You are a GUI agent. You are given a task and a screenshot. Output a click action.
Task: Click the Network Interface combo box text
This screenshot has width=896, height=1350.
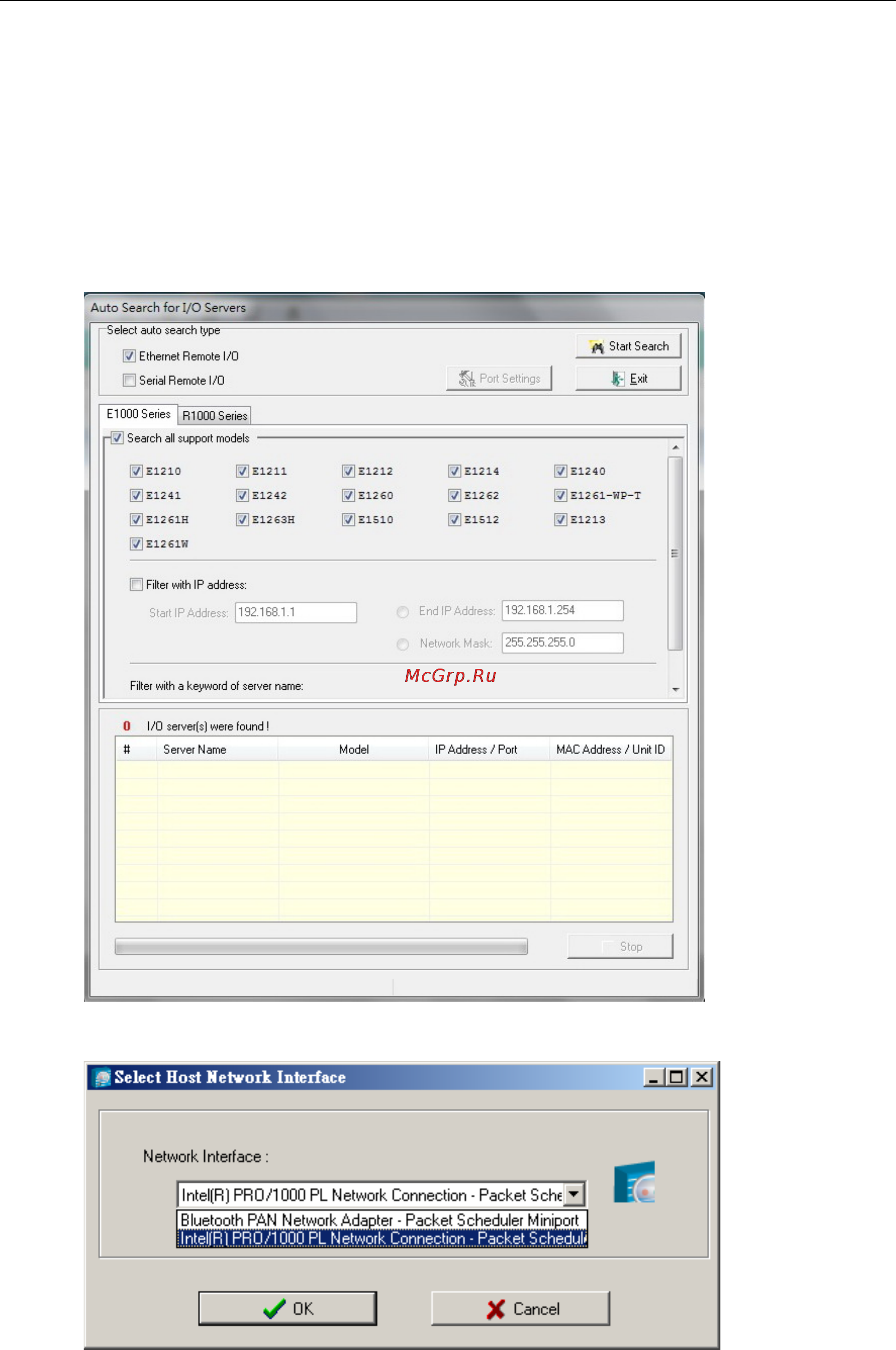(x=371, y=1195)
